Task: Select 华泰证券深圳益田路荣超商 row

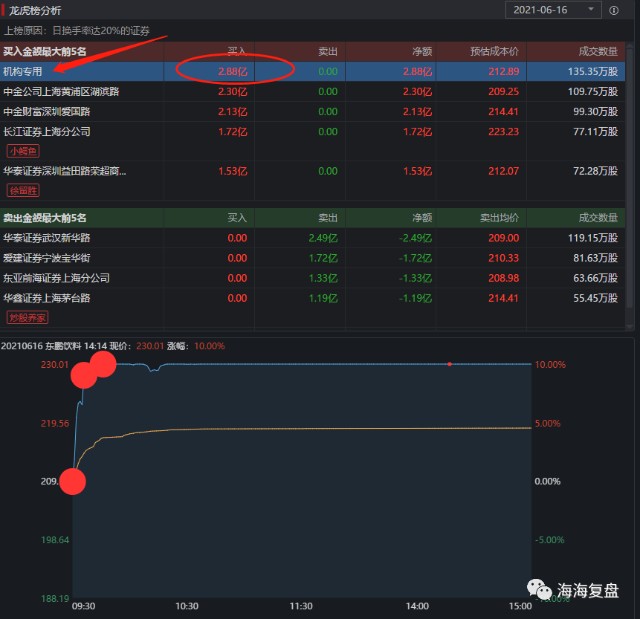Action: pos(312,171)
